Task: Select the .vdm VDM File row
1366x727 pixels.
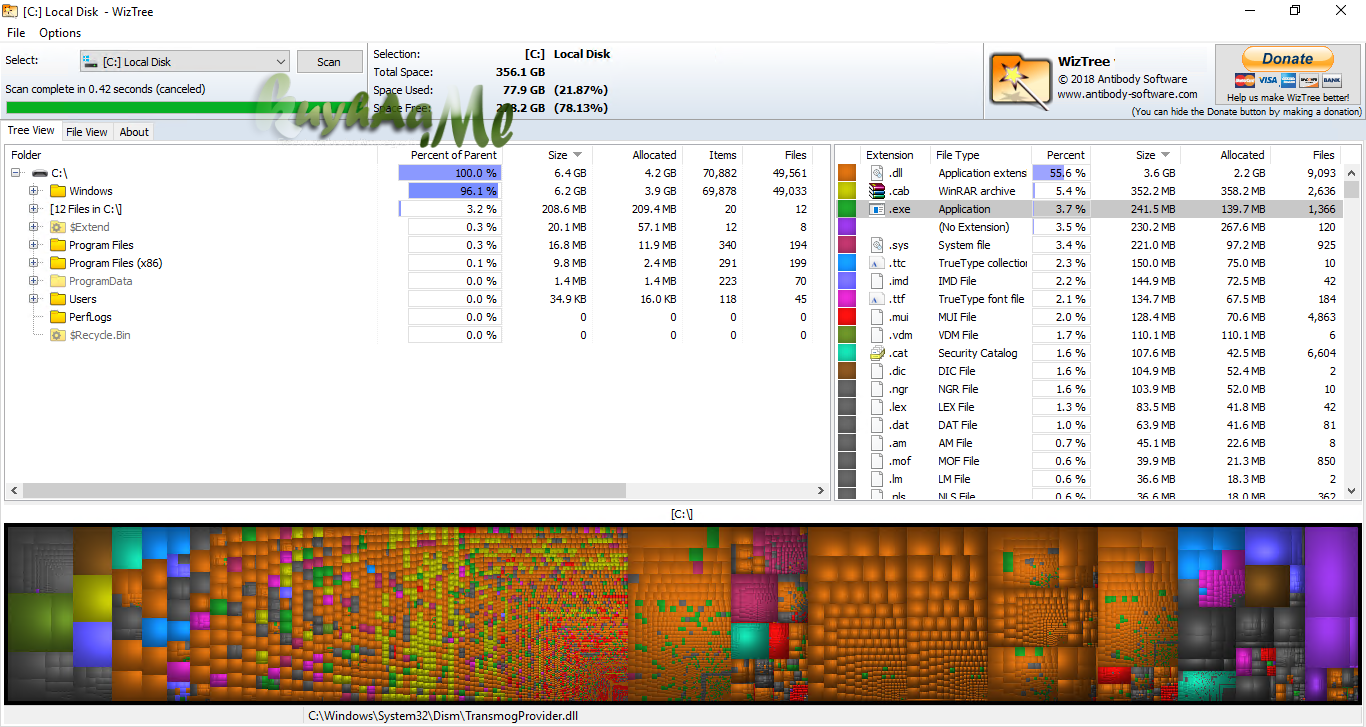Action: pos(1089,335)
